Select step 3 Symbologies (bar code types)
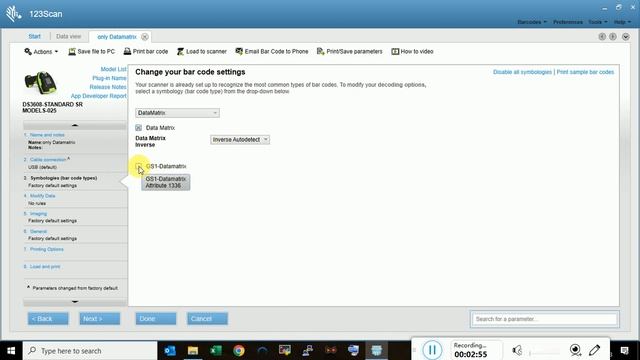 tap(63, 178)
